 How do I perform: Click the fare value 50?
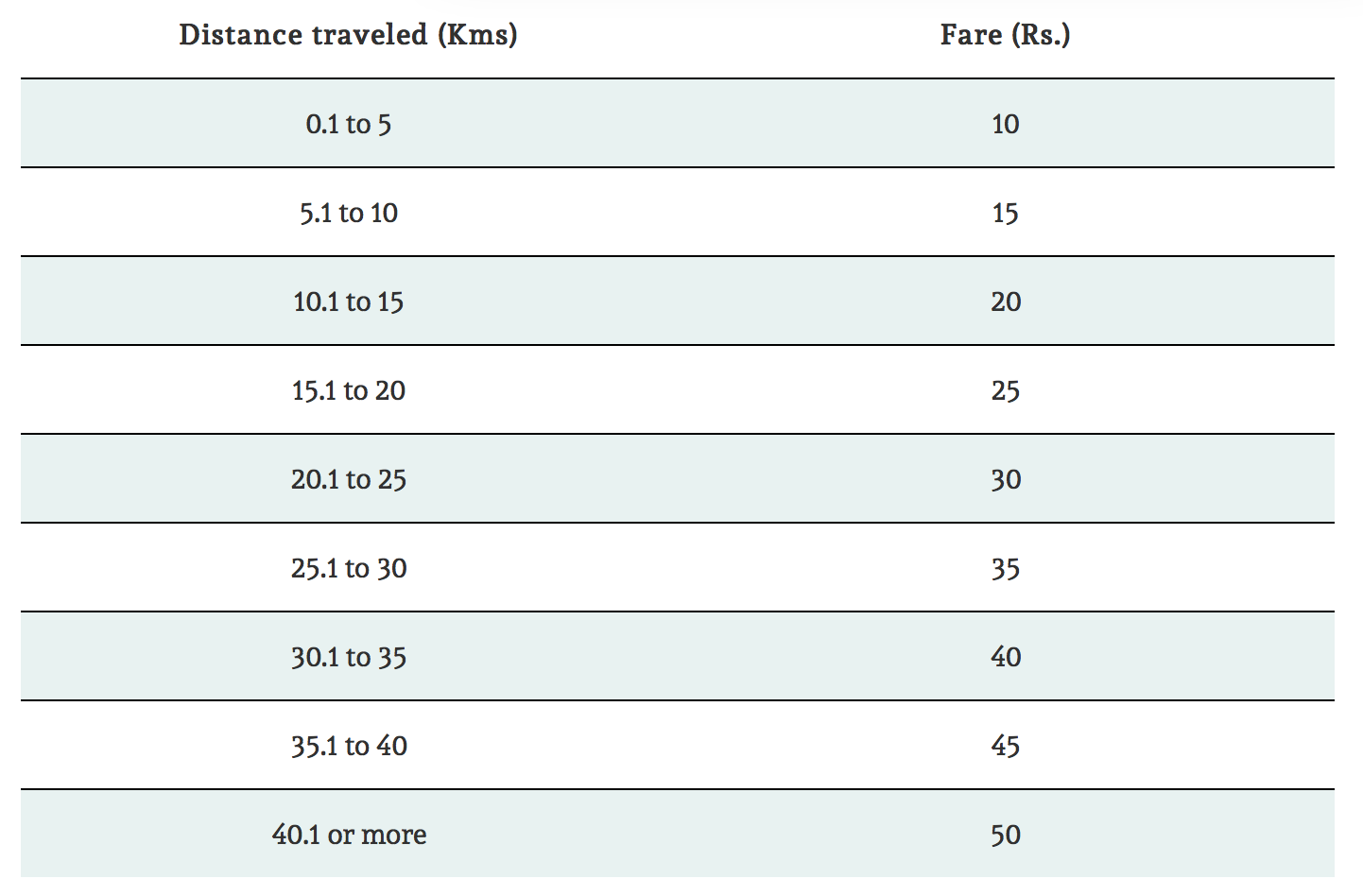1005,835
